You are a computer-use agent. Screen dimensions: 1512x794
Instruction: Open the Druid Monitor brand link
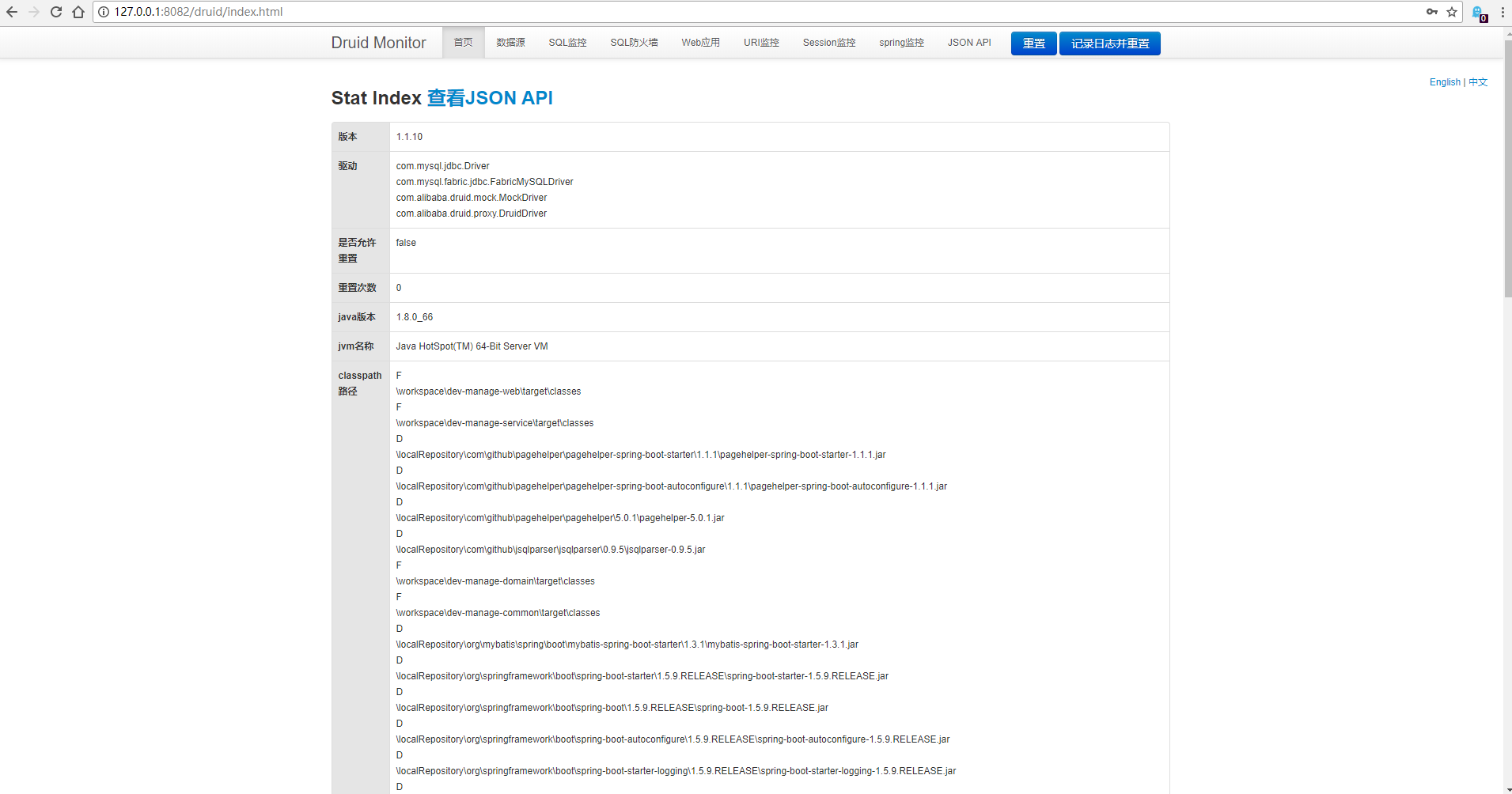[378, 43]
